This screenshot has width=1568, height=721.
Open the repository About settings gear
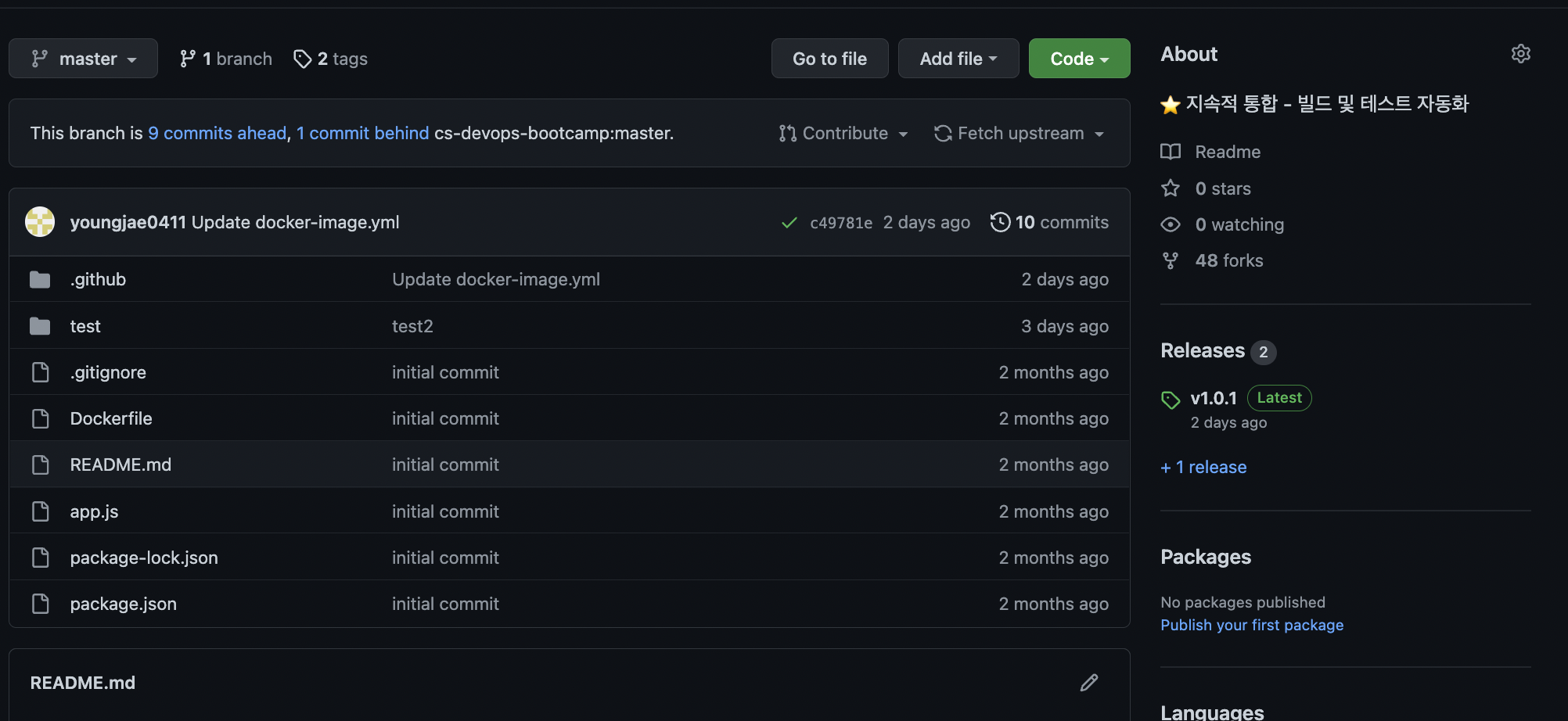pyautogui.click(x=1520, y=54)
